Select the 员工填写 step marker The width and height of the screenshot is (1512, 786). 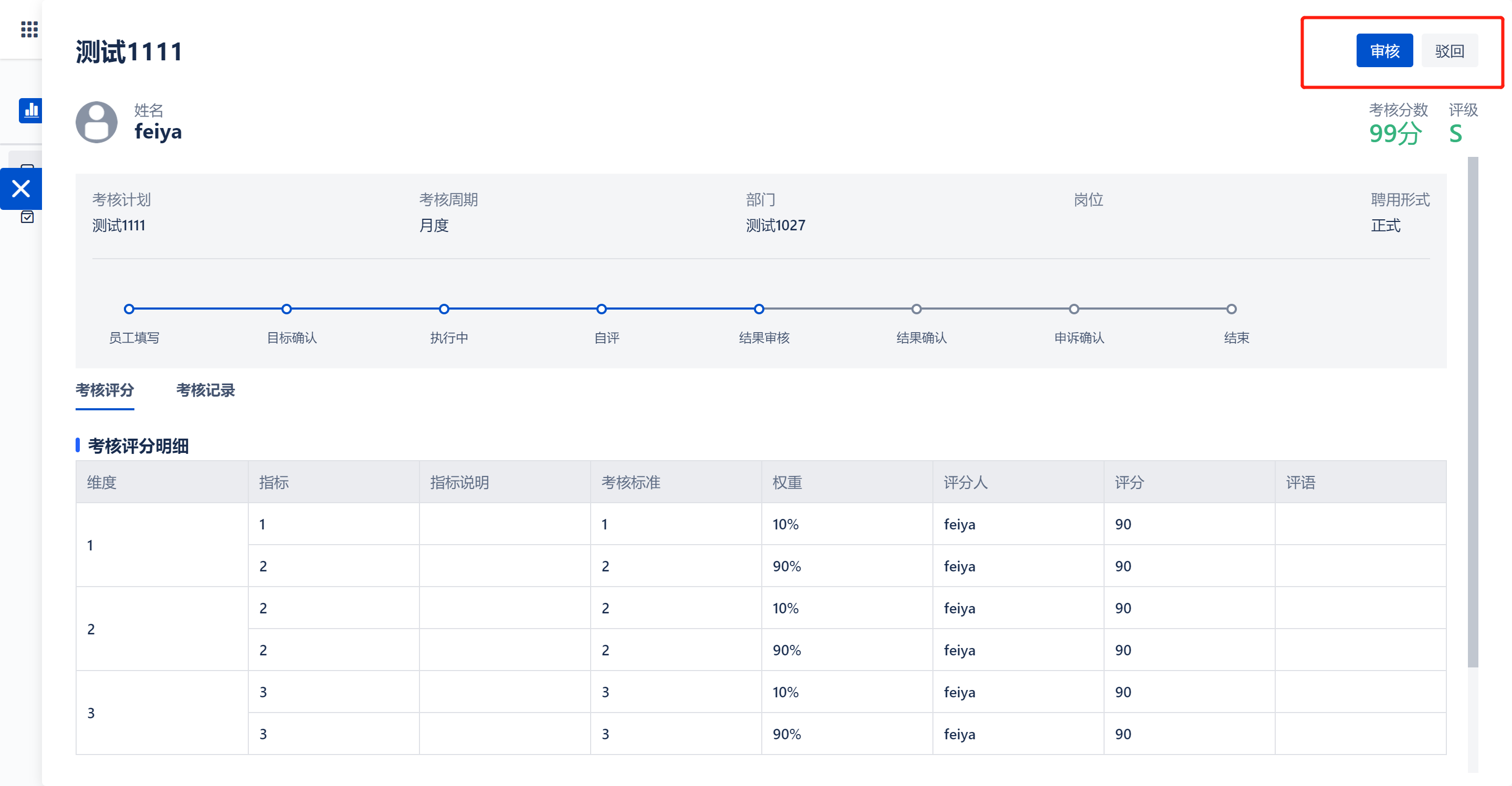point(129,309)
